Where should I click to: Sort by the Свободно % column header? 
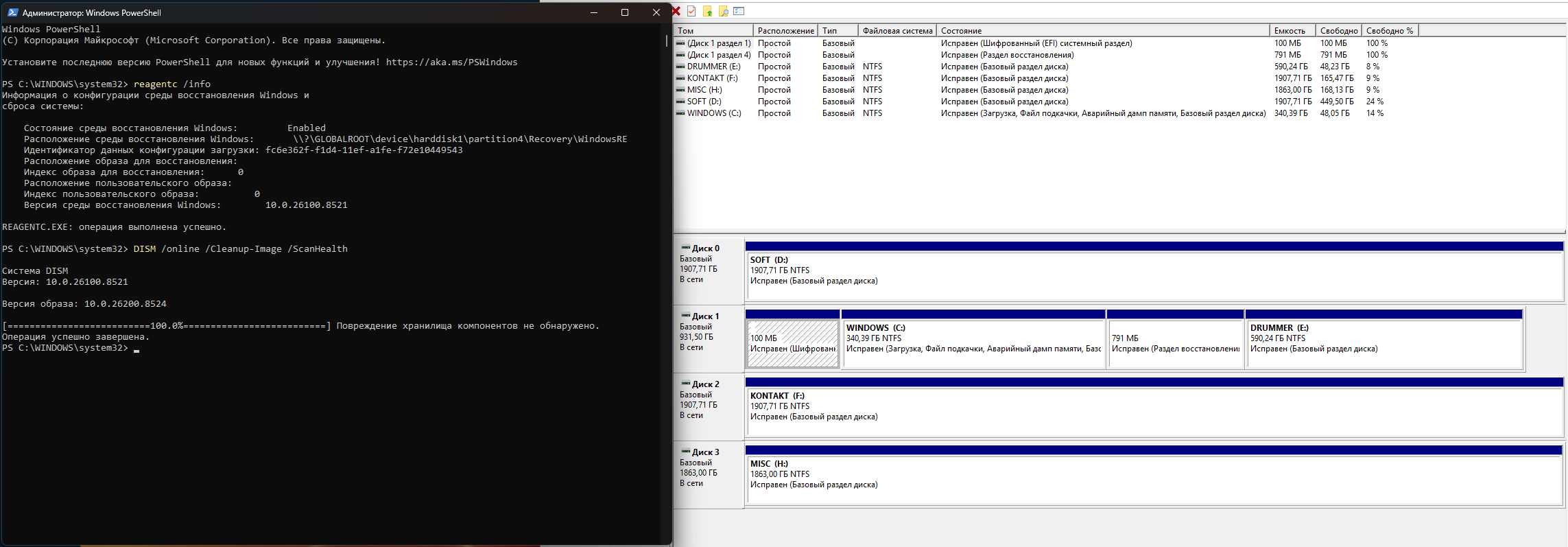click(1390, 31)
